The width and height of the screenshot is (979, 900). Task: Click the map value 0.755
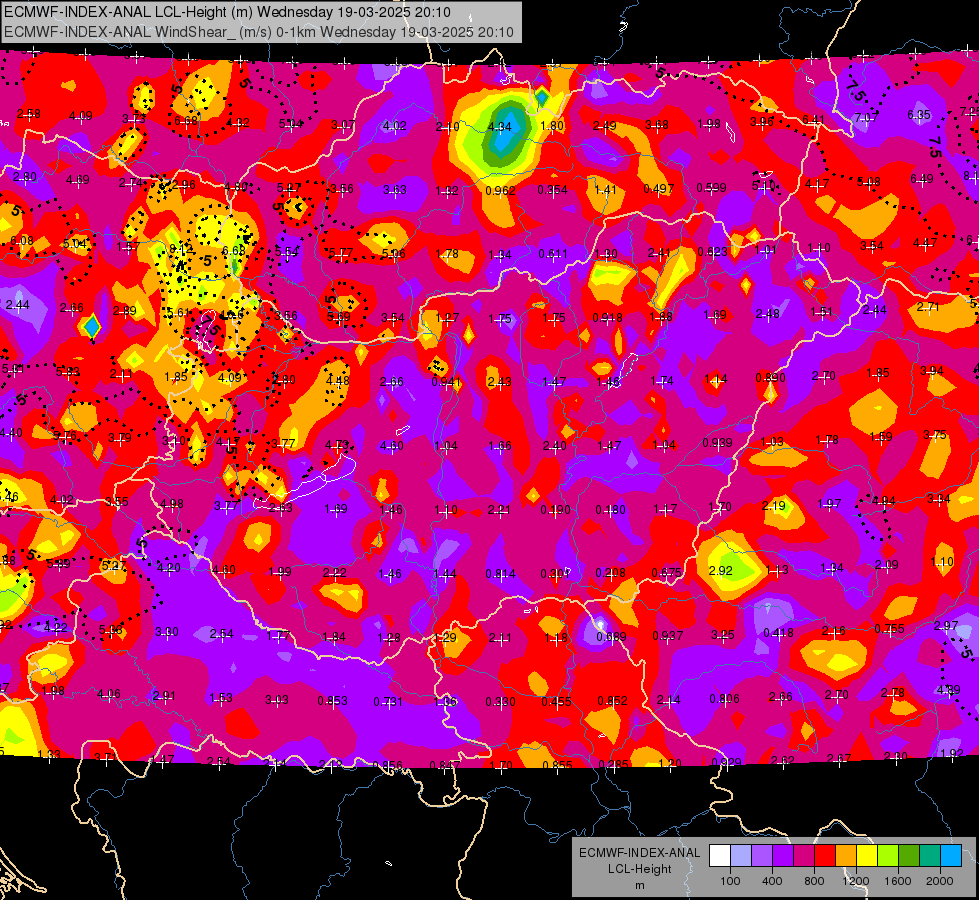(x=889, y=628)
